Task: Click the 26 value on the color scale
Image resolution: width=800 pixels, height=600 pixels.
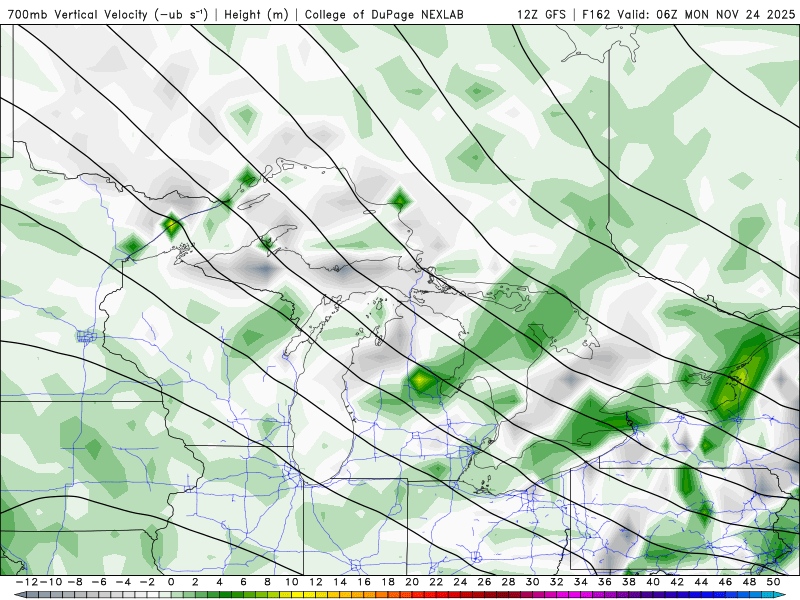Action: 484,582
